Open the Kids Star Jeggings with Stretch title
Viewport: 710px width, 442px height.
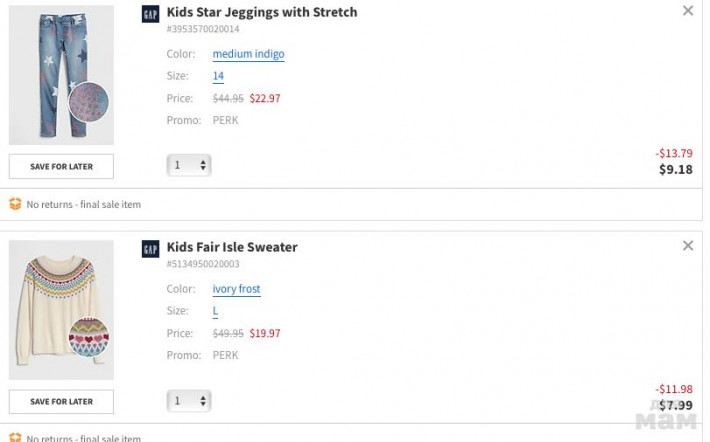point(261,12)
